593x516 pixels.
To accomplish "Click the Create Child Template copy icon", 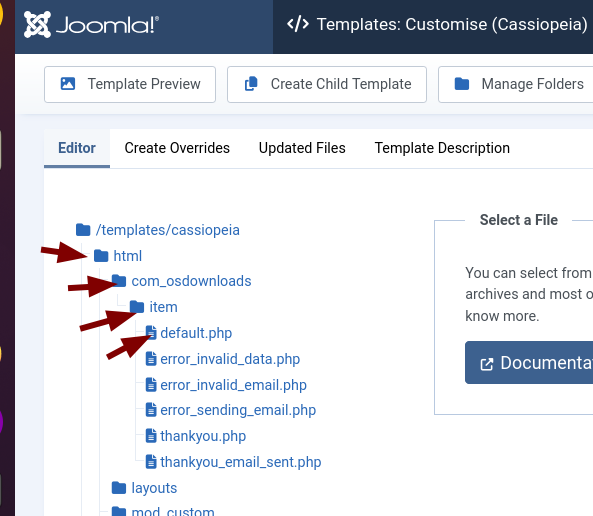I will [251, 84].
